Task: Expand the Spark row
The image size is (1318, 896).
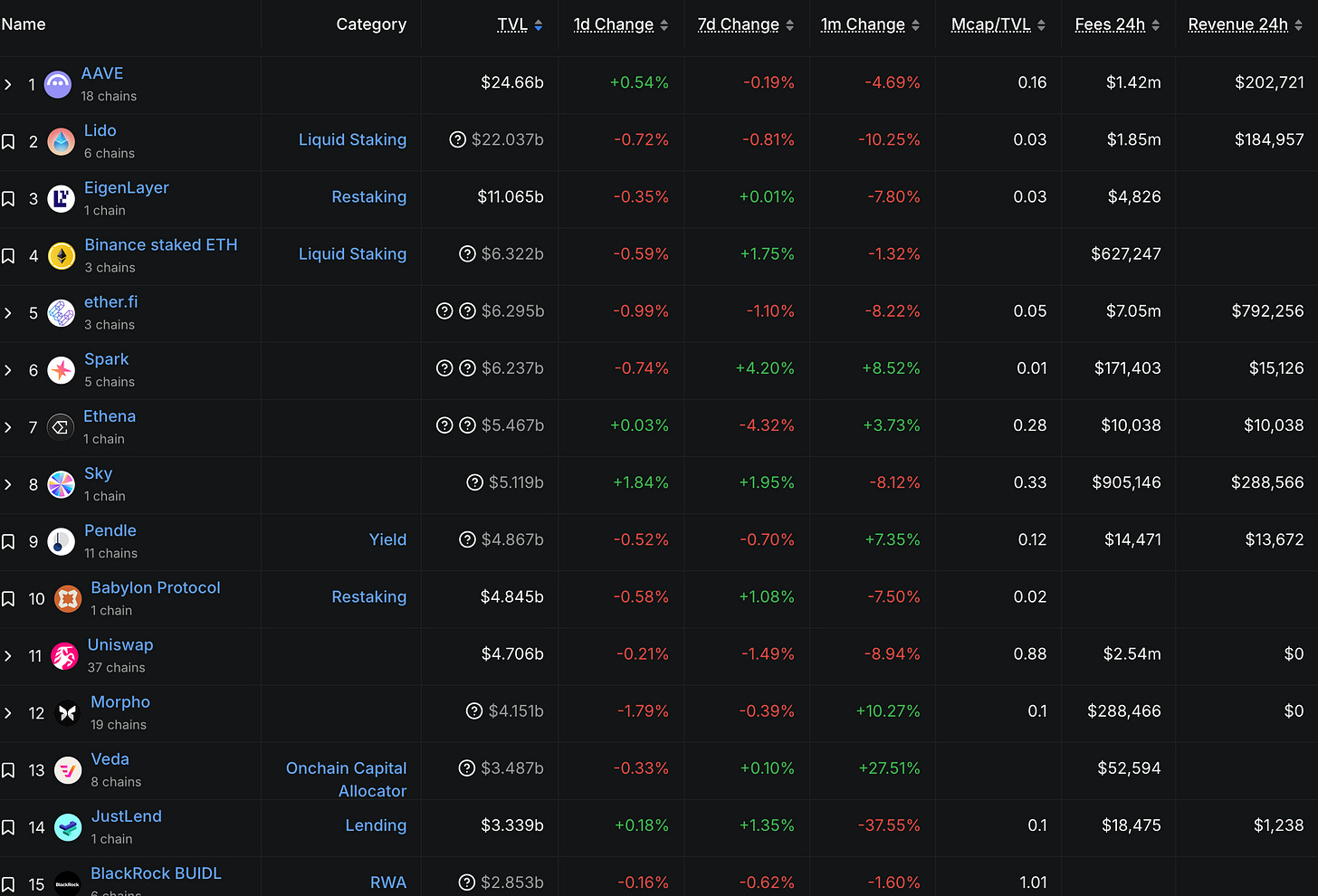Action: [8, 370]
